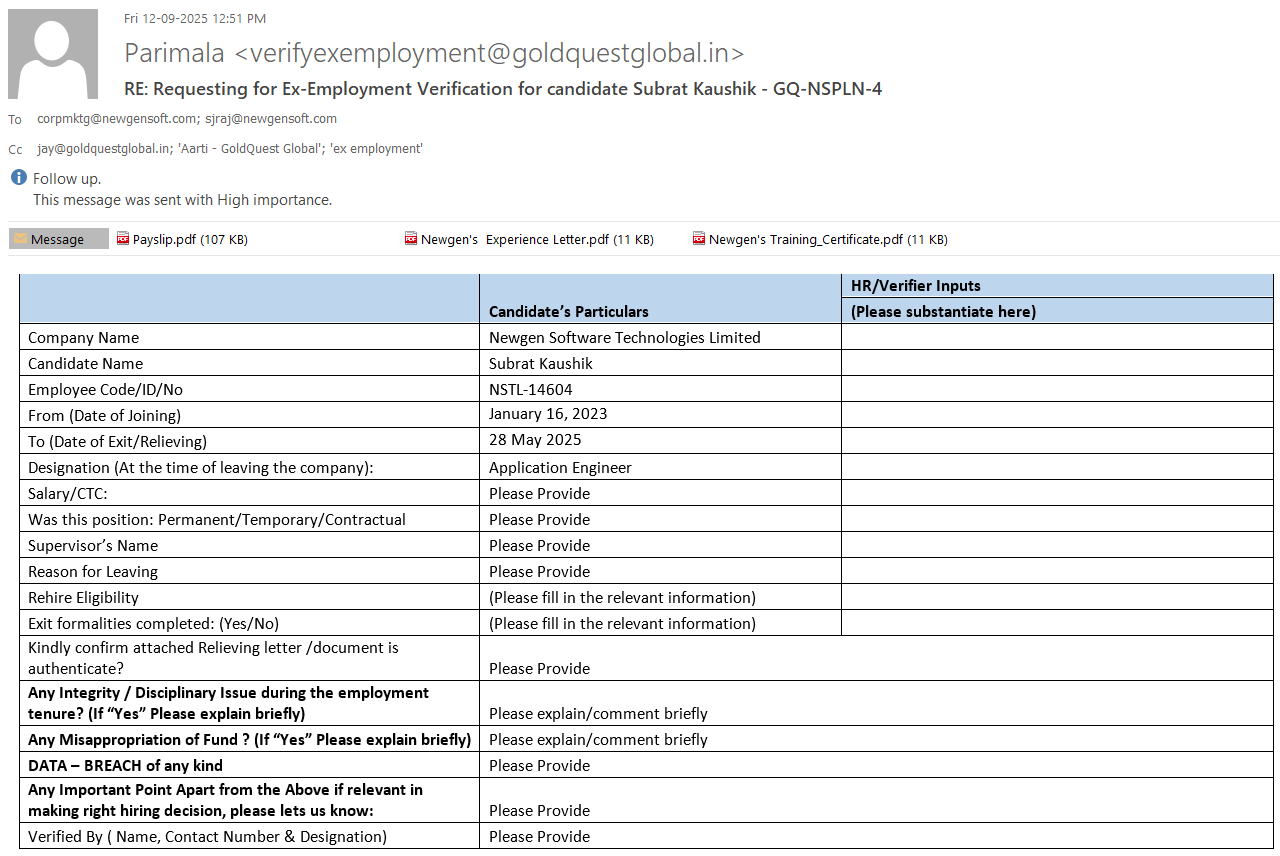This screenshot has height=856, width=1280.
Task: Open Newgen's Experience Letter.pdf attachment
Action: (536, 239)
